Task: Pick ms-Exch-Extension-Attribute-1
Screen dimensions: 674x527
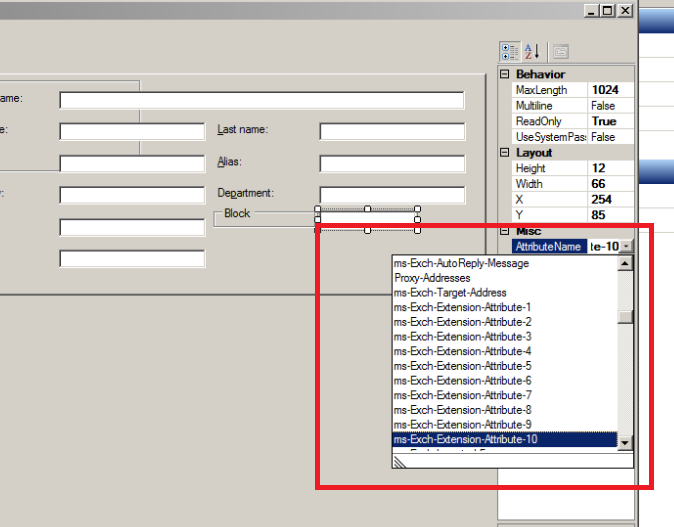Action: click(505, 307)
